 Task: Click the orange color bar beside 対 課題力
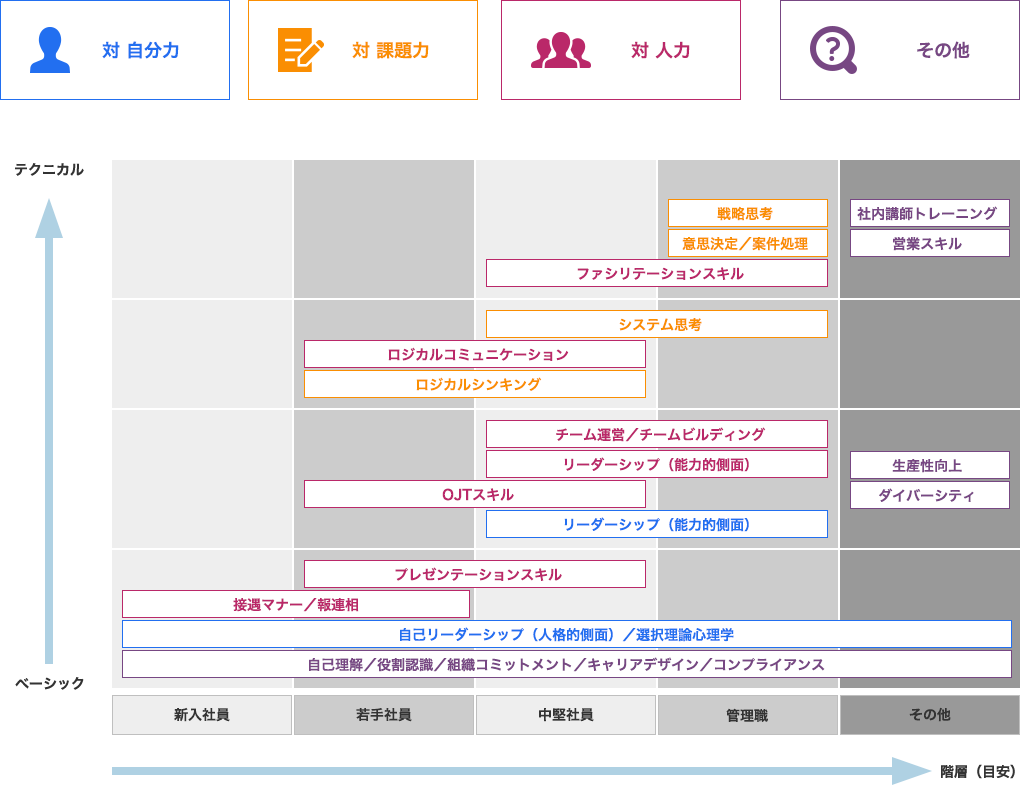[x=489, y=50]
